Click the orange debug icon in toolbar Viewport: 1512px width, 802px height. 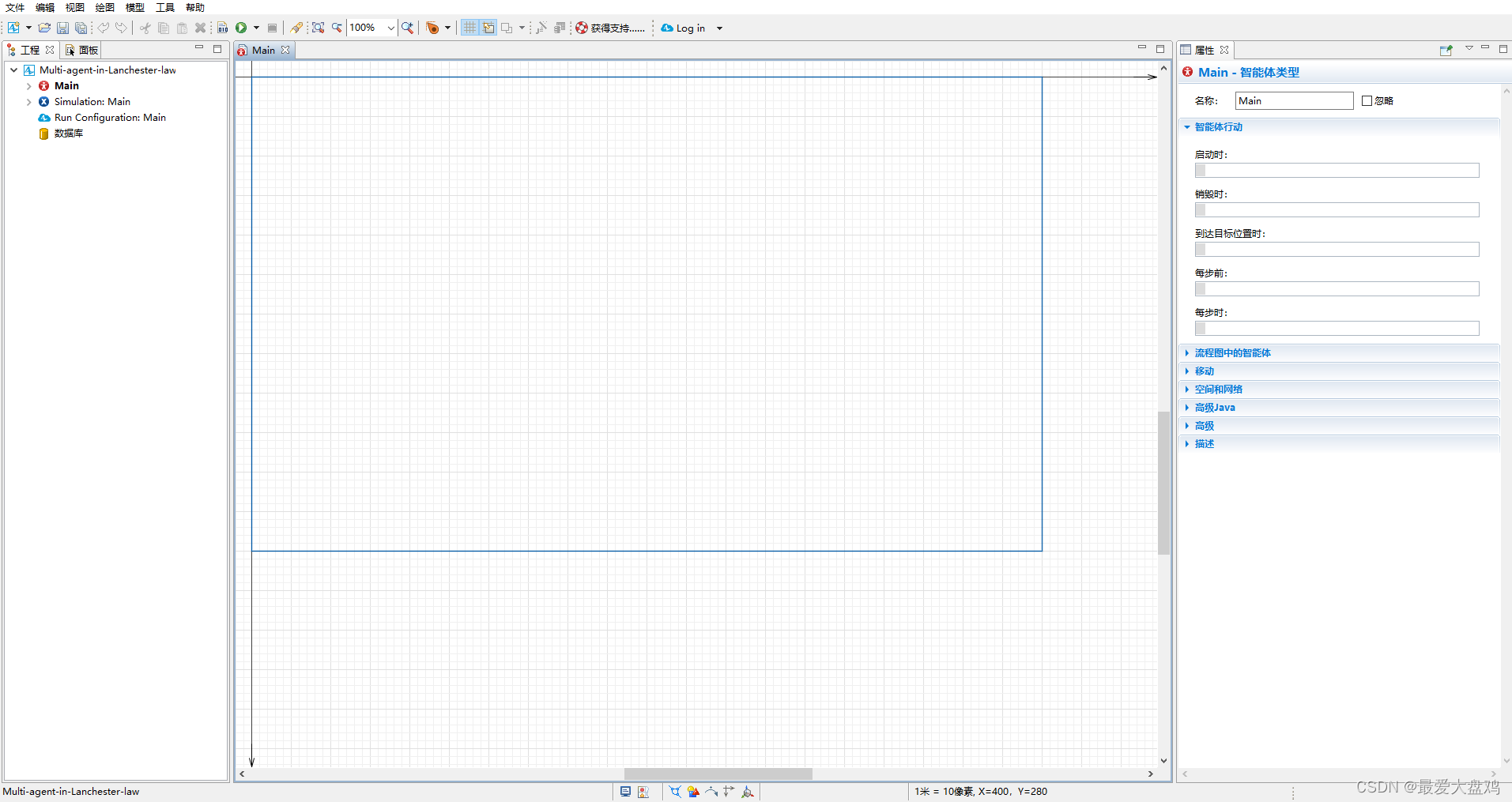[432, 28]
